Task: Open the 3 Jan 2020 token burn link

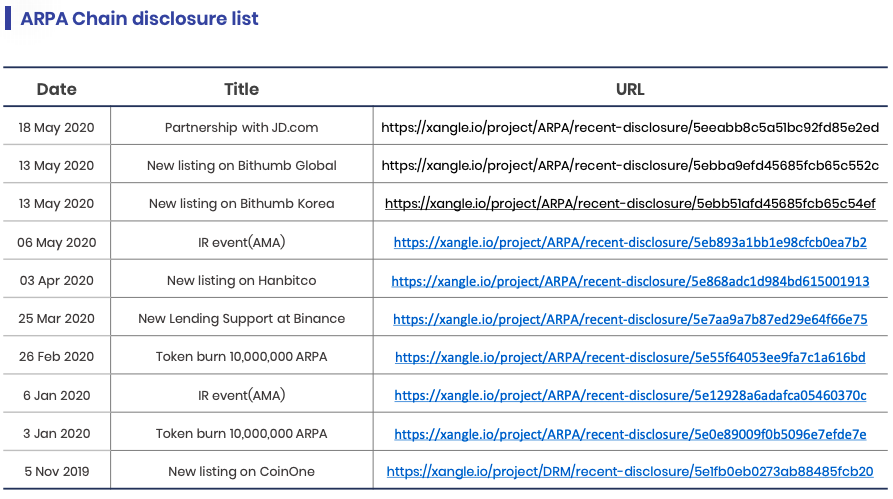Action: point(630,434)
